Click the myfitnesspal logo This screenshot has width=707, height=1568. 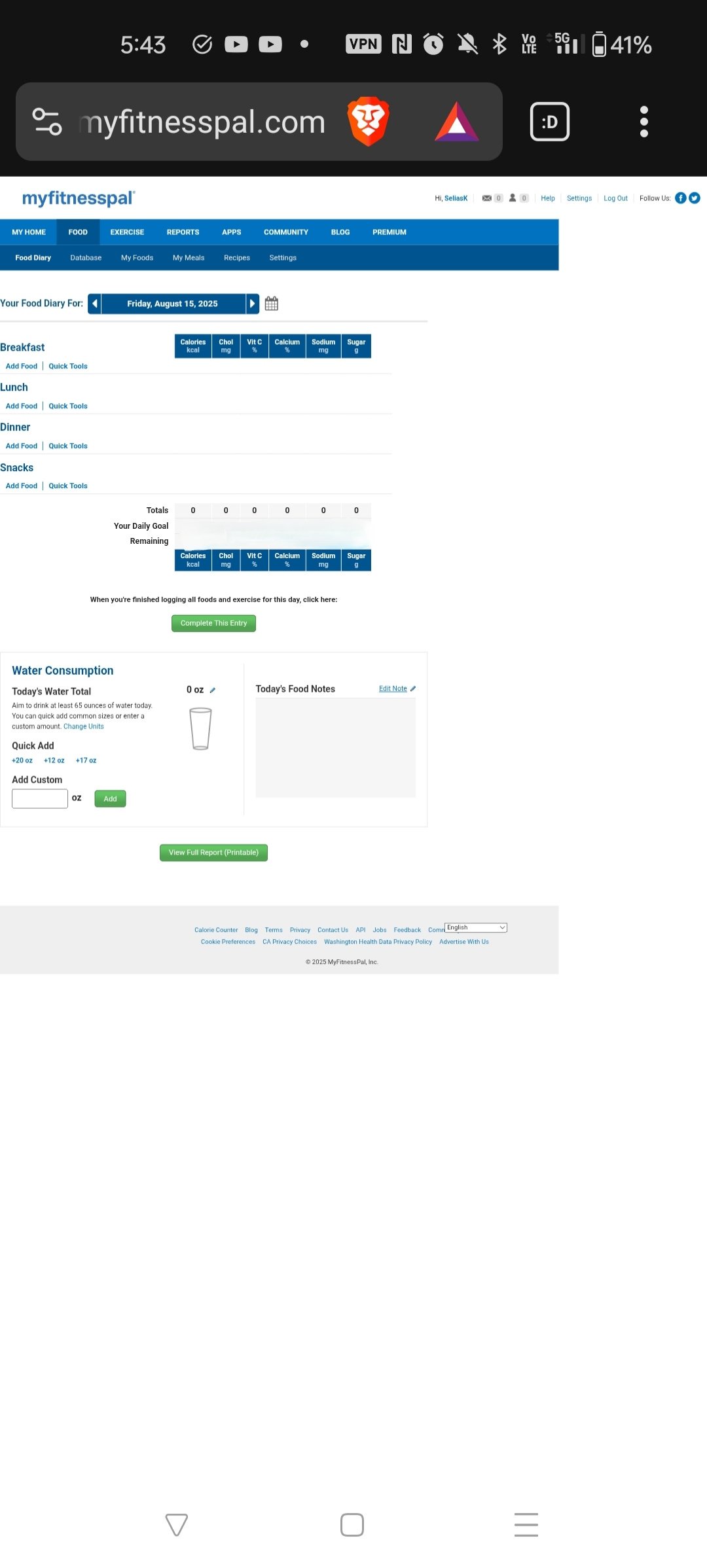coord(79,198)
